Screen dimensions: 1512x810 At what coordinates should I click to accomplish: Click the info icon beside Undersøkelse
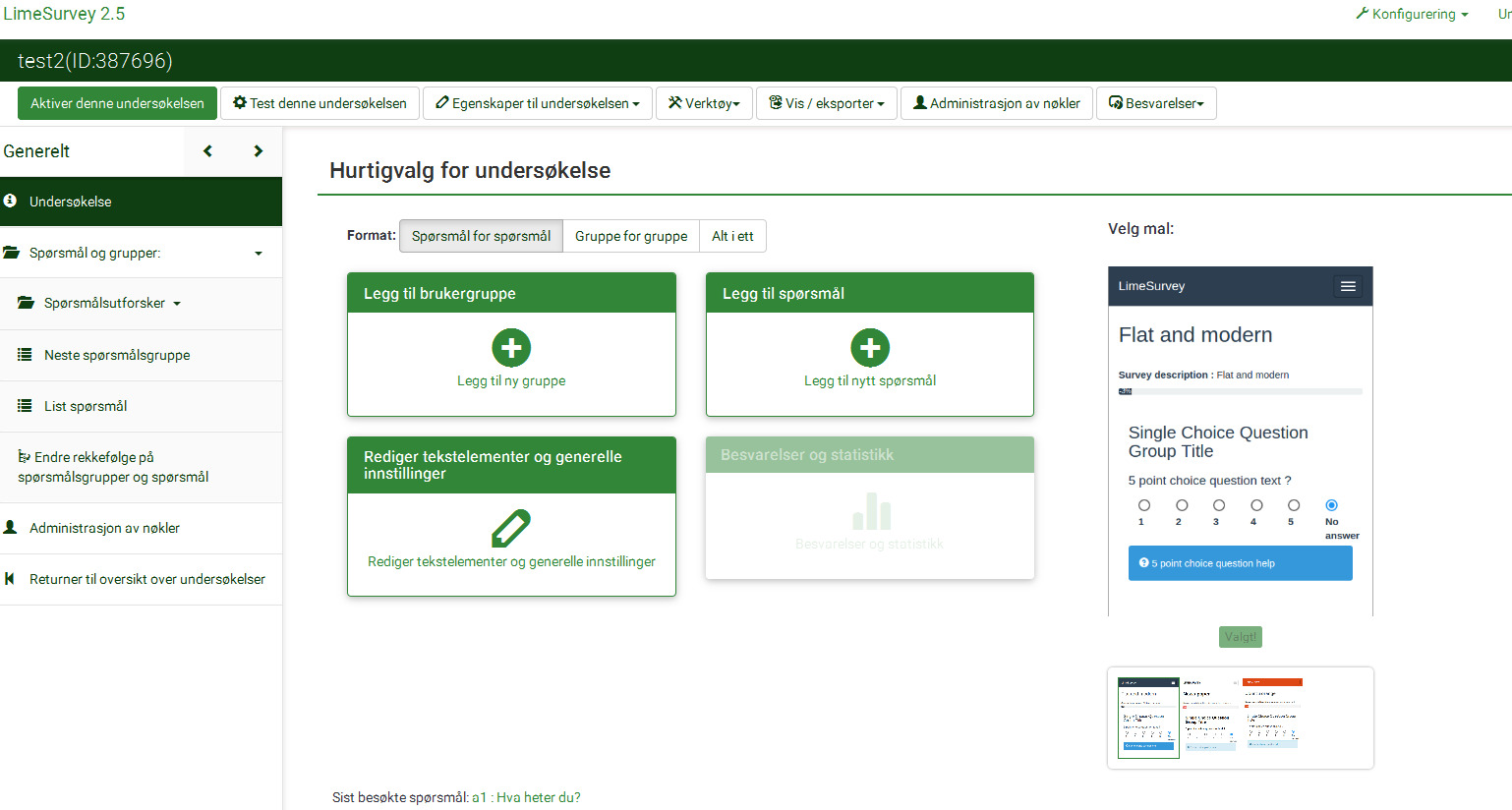[10, 201]
